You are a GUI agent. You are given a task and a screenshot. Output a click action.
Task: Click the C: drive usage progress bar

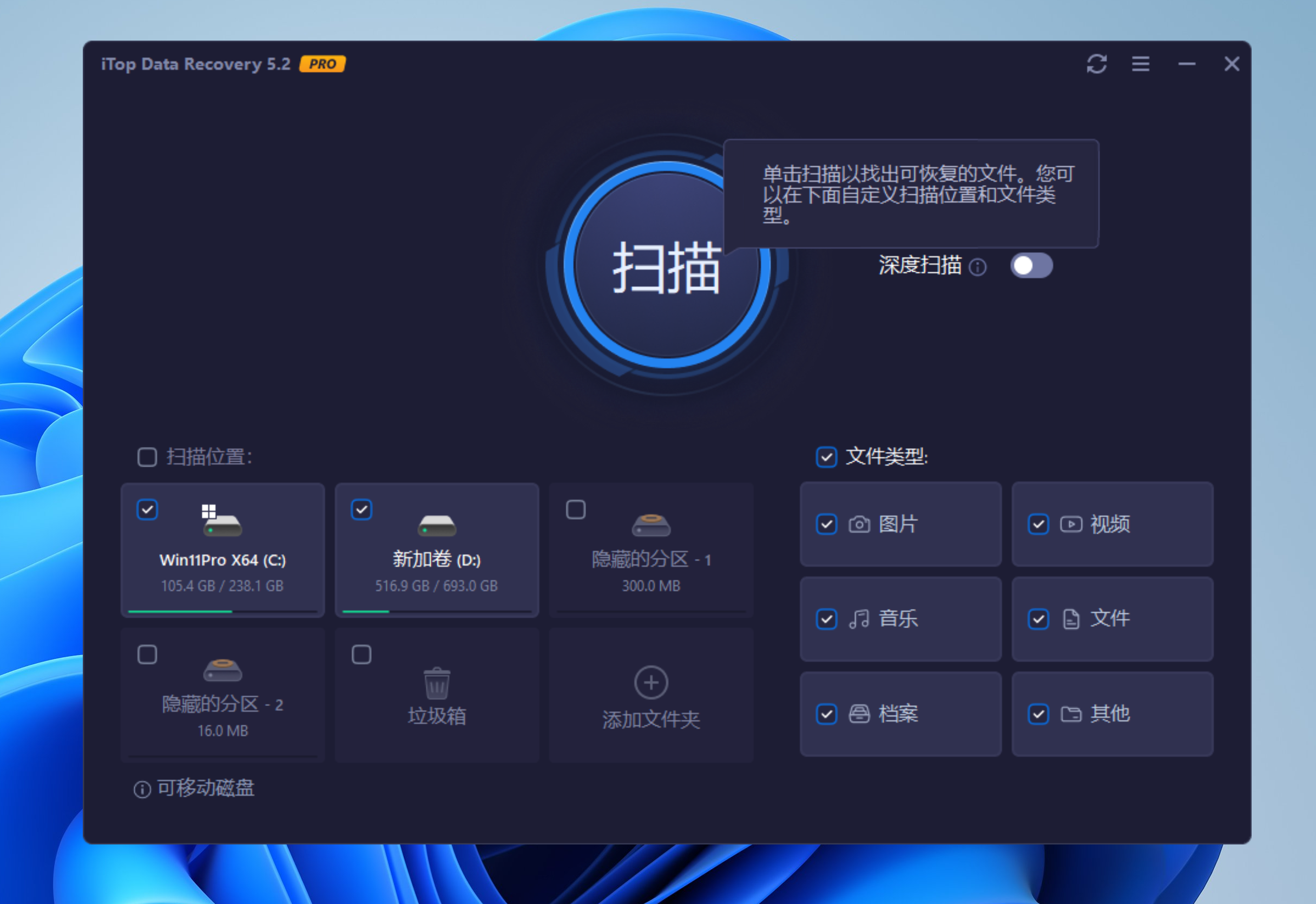click(x=222, y=611)
